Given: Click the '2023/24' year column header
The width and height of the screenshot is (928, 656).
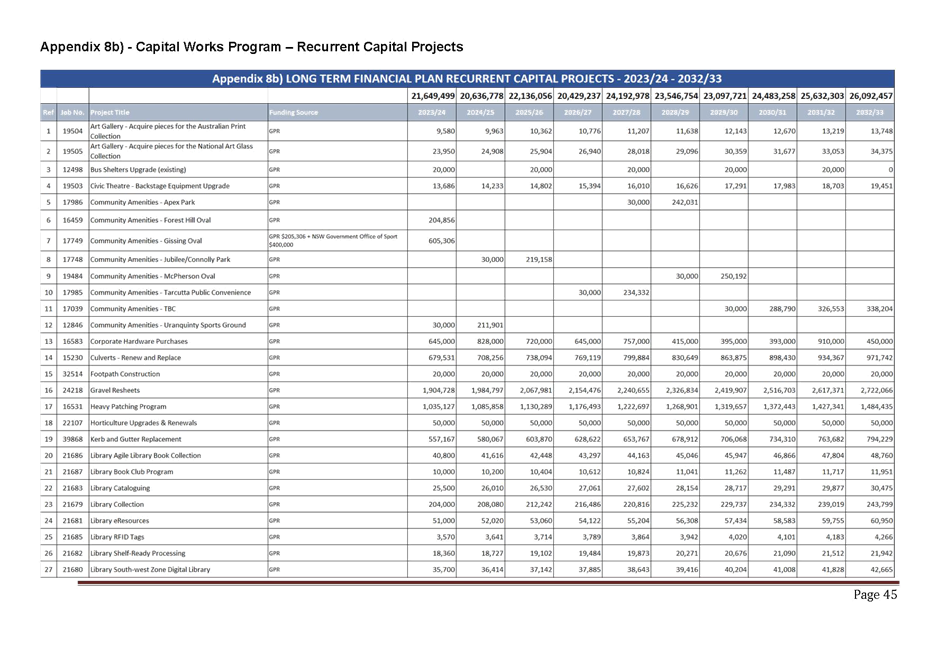Looking at the screenshot, I should coord(431,112).
